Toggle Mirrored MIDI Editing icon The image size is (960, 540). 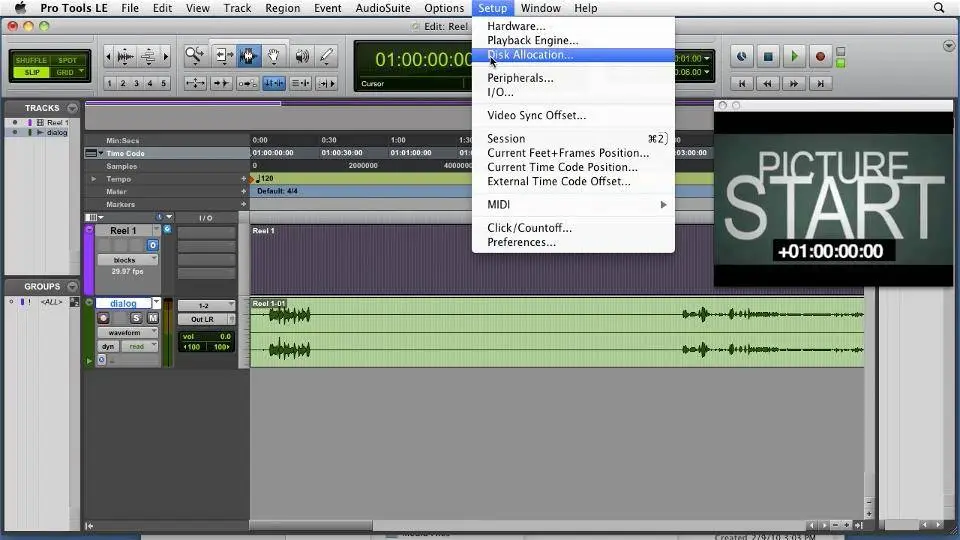(247, 83)
